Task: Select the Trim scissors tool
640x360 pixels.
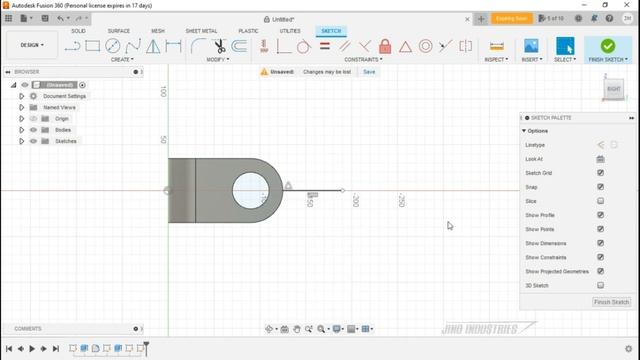Action: tap(220, 46)
